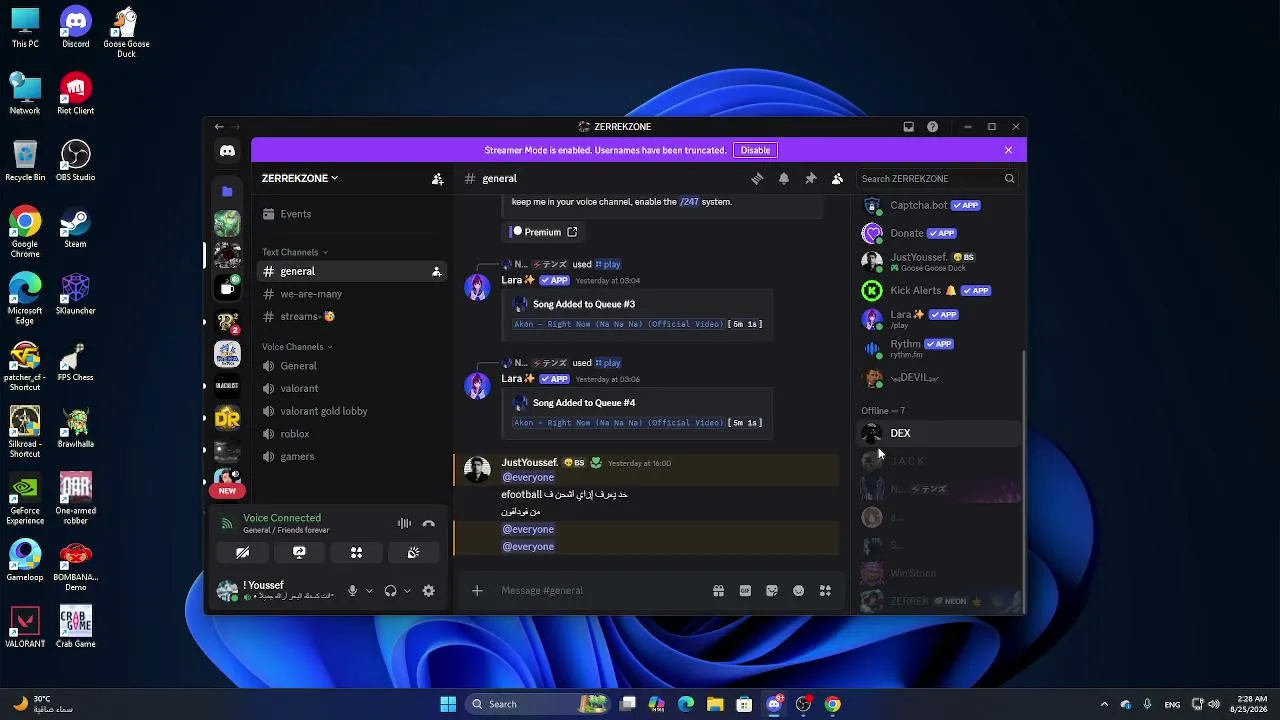
Task: Open the Windows Start menu
Action: (x=448, y=704)
